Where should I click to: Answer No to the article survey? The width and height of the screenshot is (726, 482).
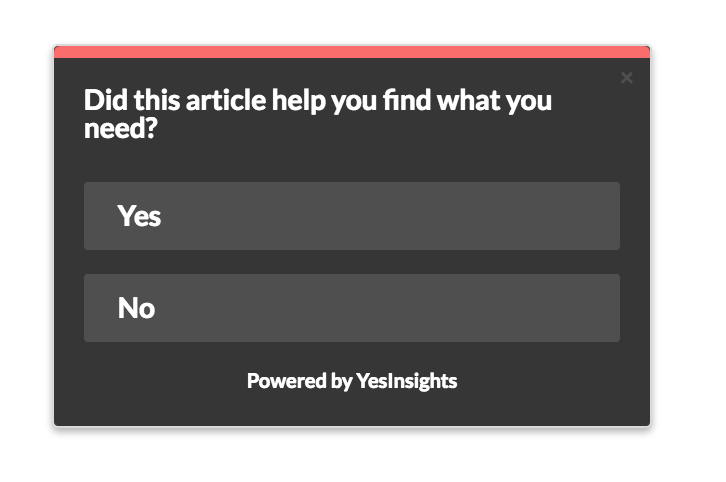point(351,308)
